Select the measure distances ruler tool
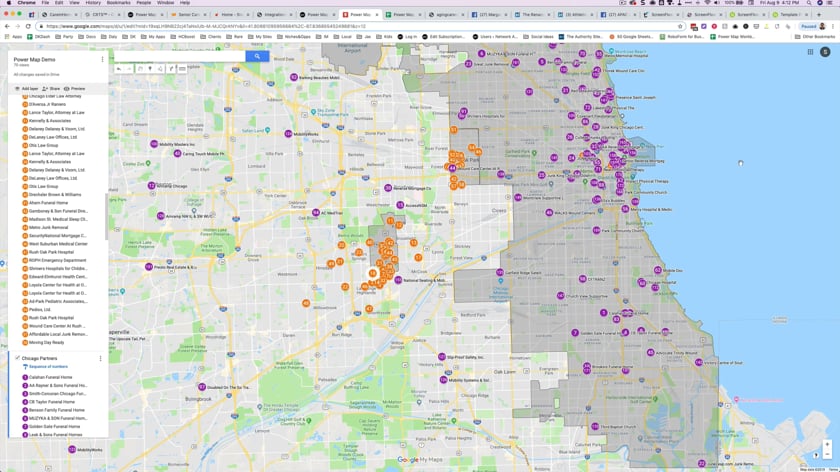This screenshot has height=472, width=840. (182, 69)
